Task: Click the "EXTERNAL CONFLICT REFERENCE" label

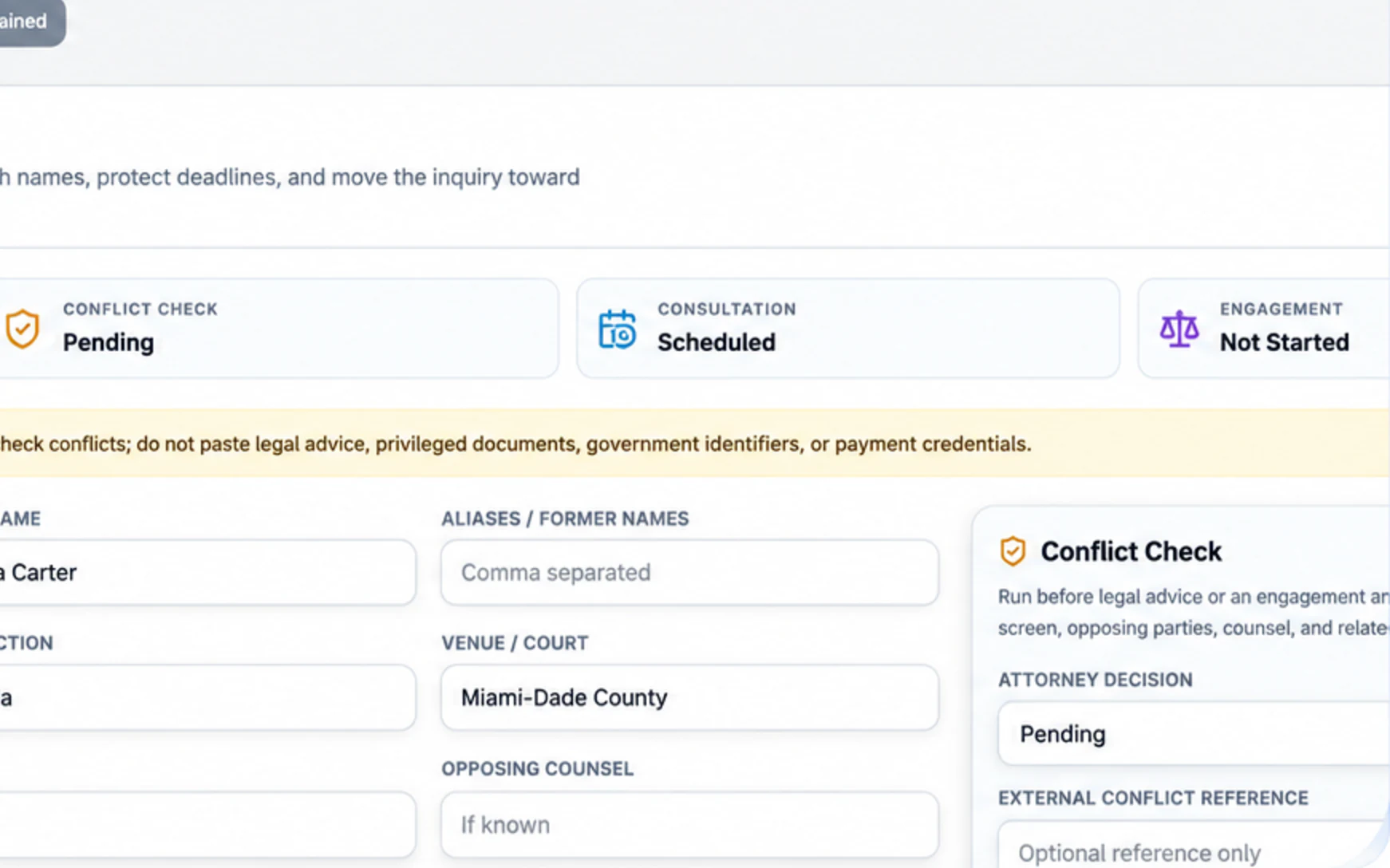Action: tap(1153, 798)
